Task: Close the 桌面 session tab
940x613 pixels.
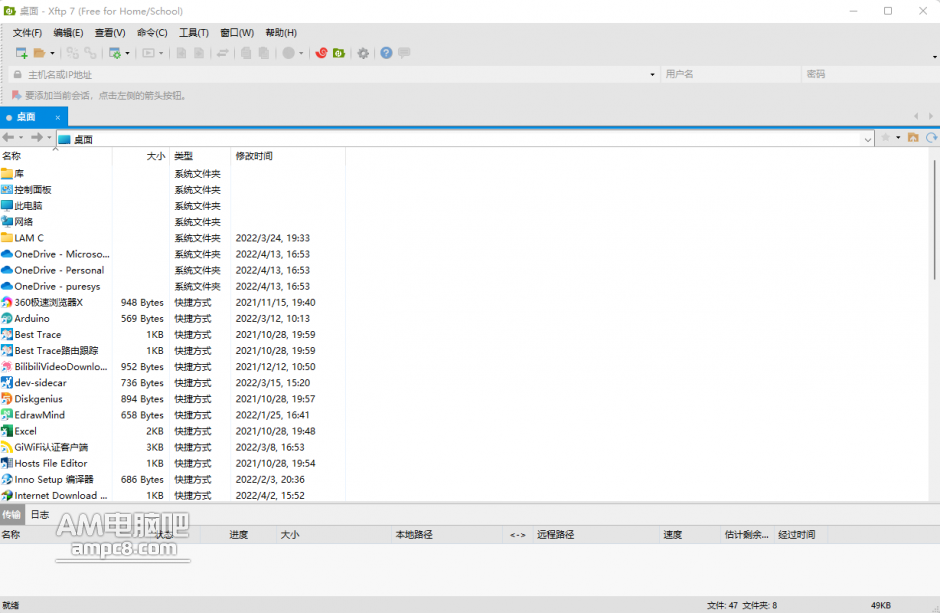Action: coord(58,117)
